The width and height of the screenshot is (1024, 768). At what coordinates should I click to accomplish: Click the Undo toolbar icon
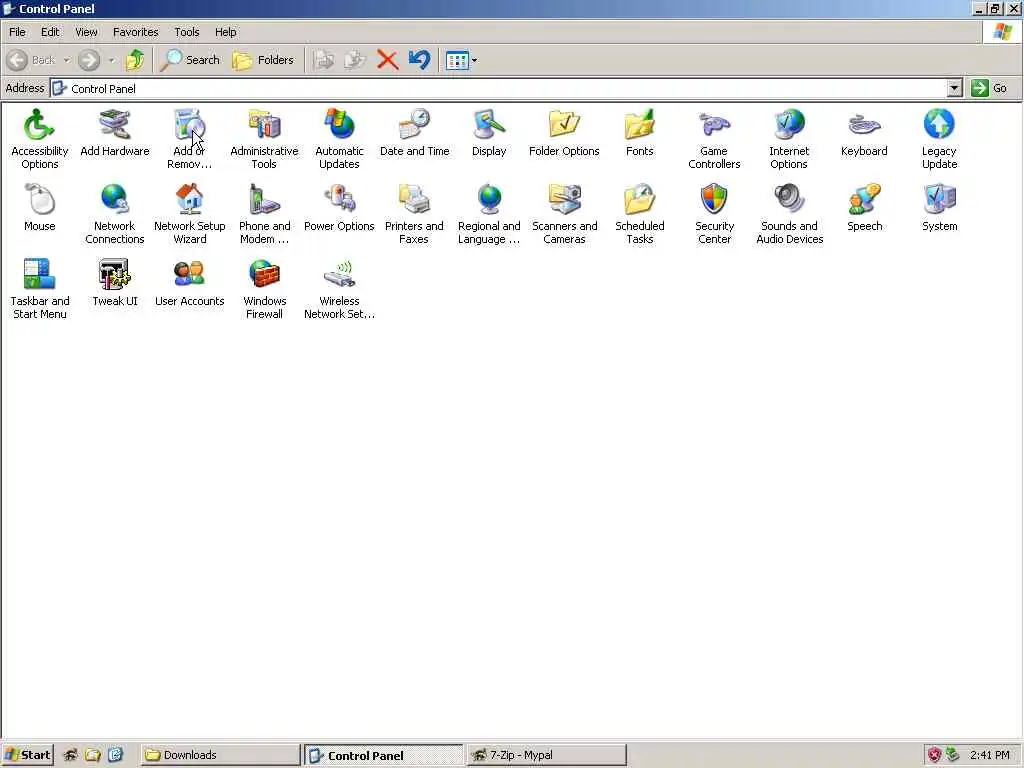[x=419, y=60]
